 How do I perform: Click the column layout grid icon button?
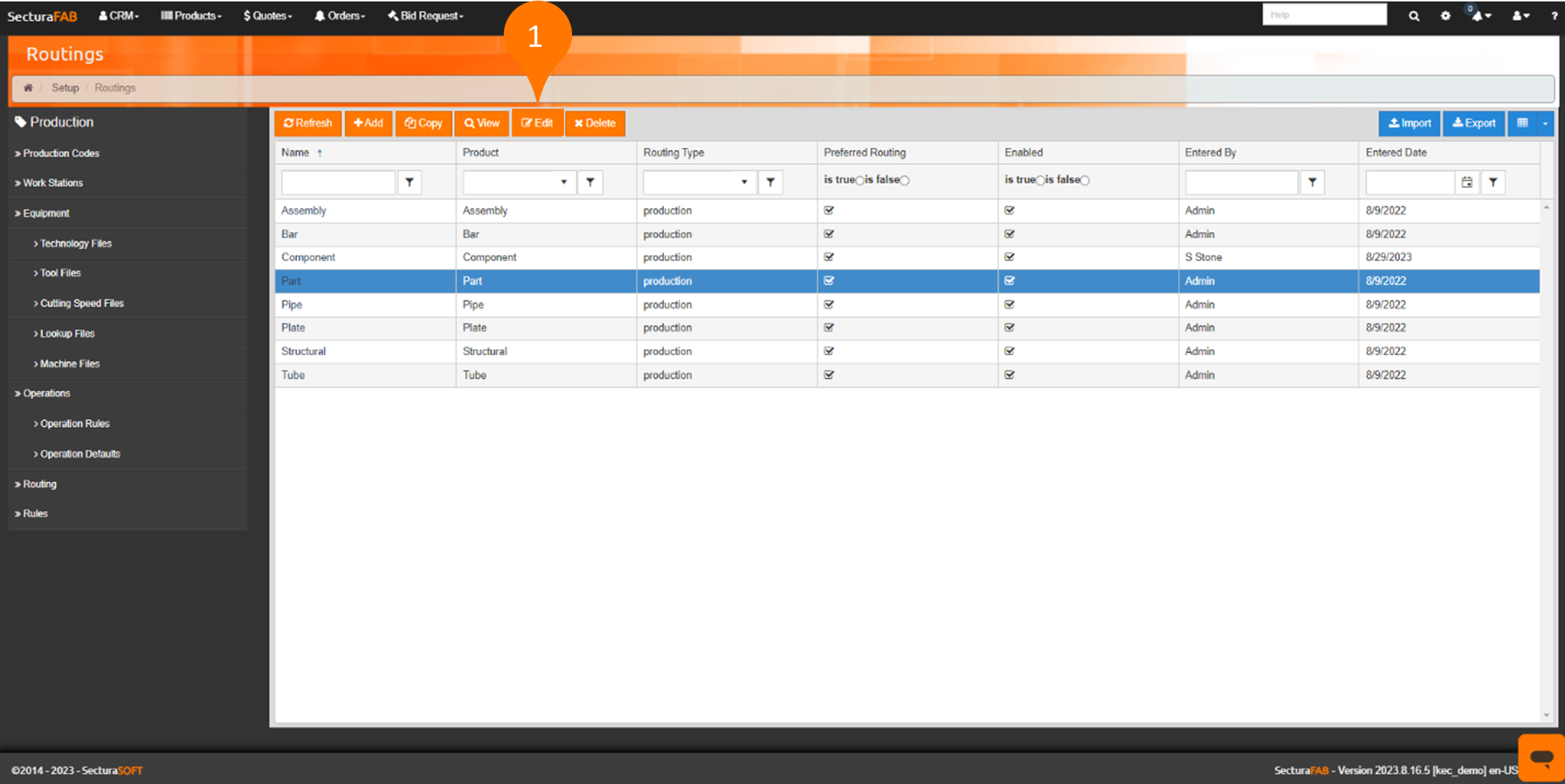pos(1523,123)
